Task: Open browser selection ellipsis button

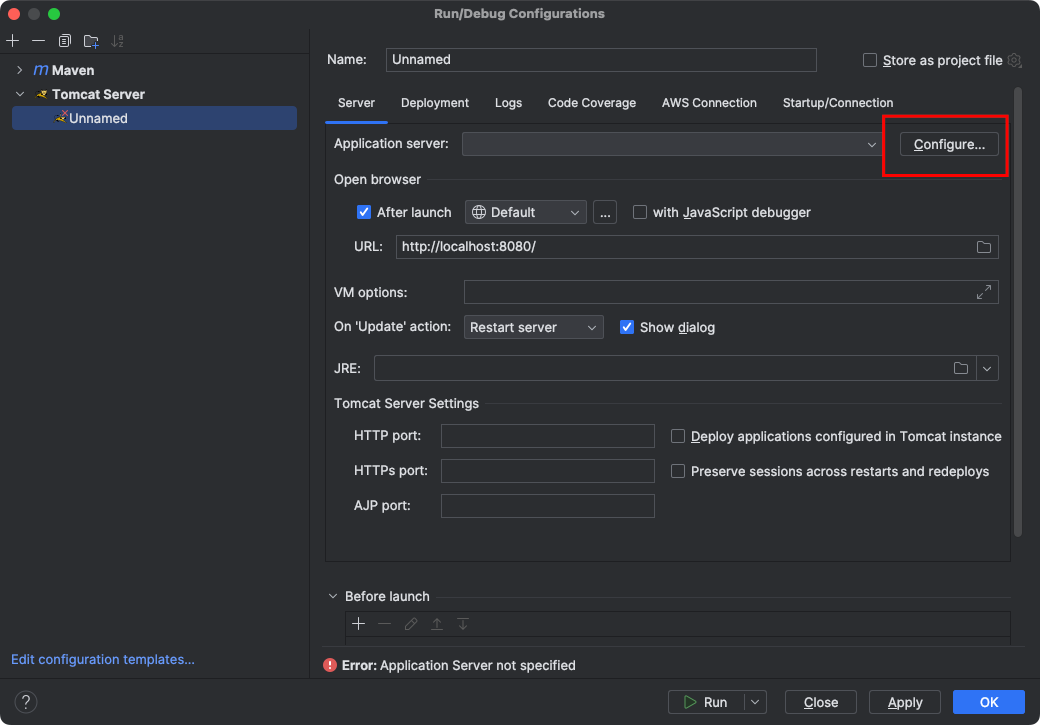Action: point(604,212)
